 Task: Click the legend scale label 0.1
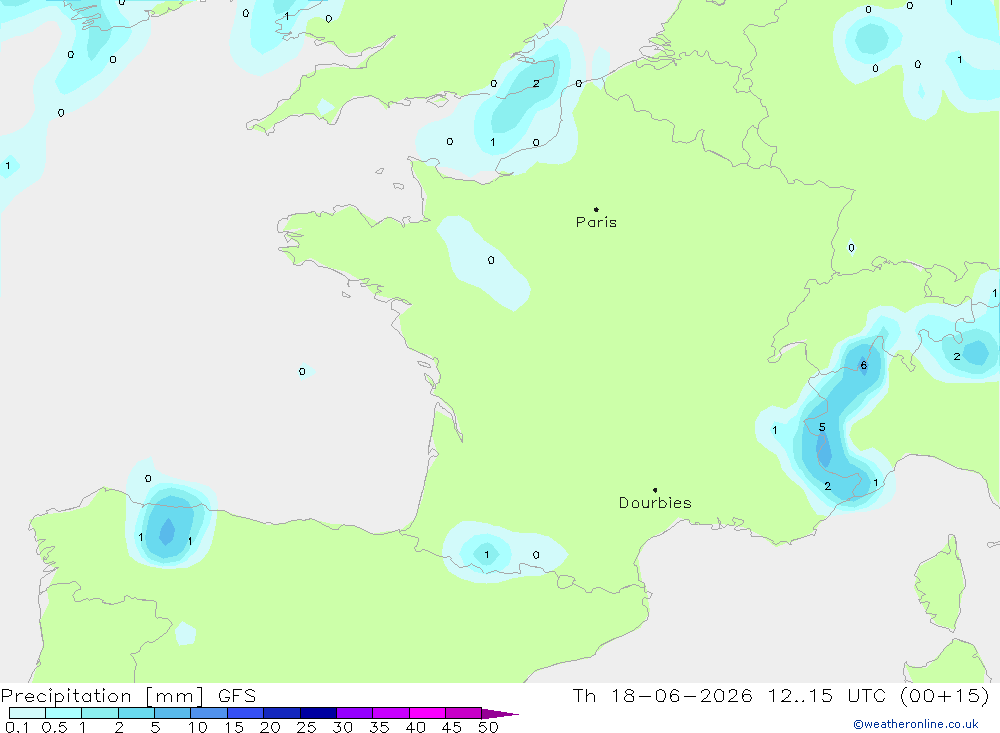pyautogui.click(x=17, y=727)
